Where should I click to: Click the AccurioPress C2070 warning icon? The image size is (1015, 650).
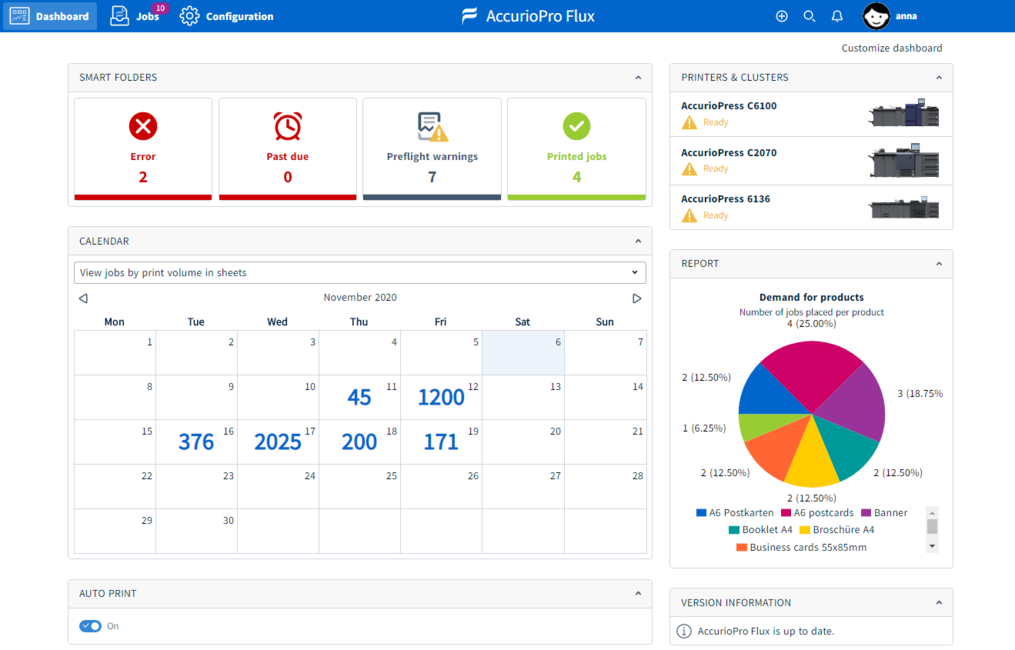[689, 169]
